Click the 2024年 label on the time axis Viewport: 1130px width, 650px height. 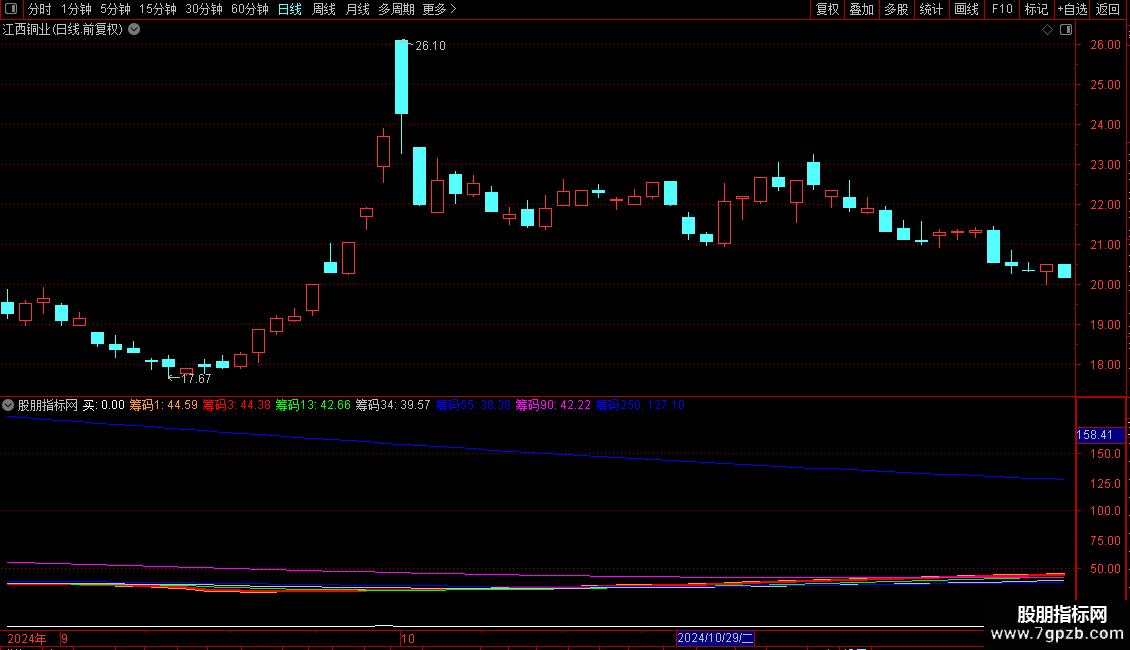coord(27,638)
